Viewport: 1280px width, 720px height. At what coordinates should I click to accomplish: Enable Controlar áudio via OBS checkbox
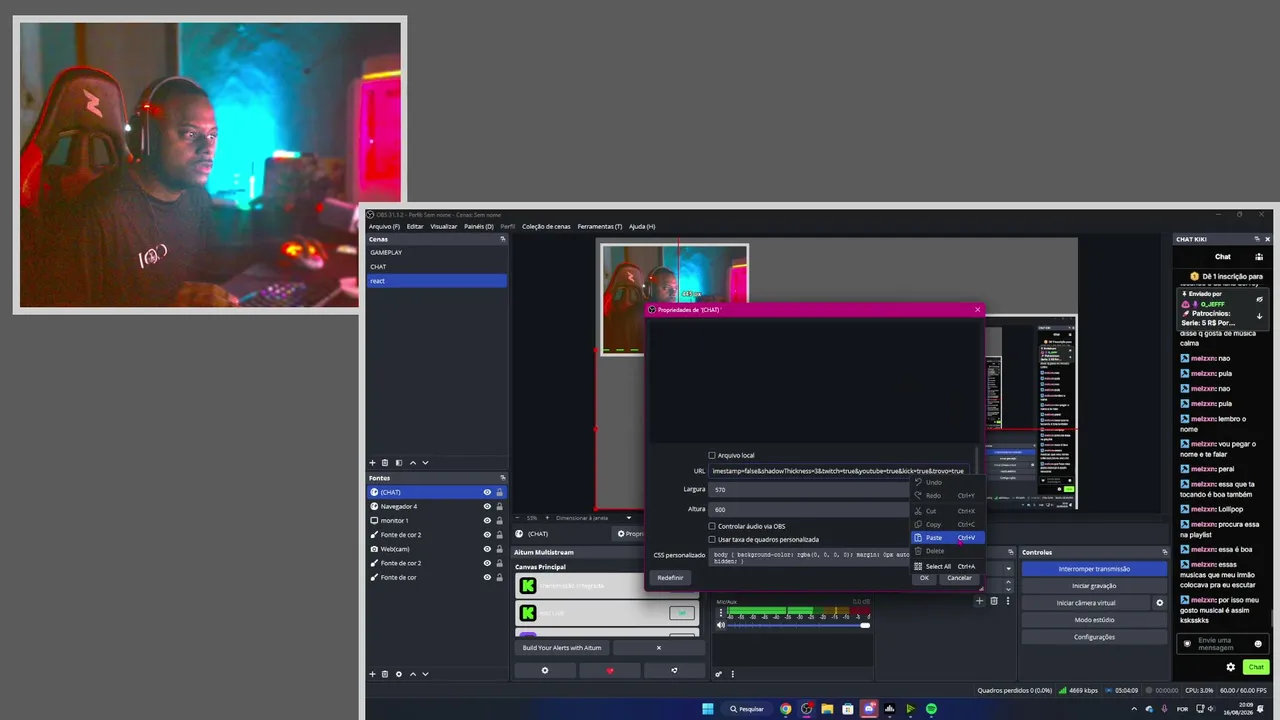[712, 526]
